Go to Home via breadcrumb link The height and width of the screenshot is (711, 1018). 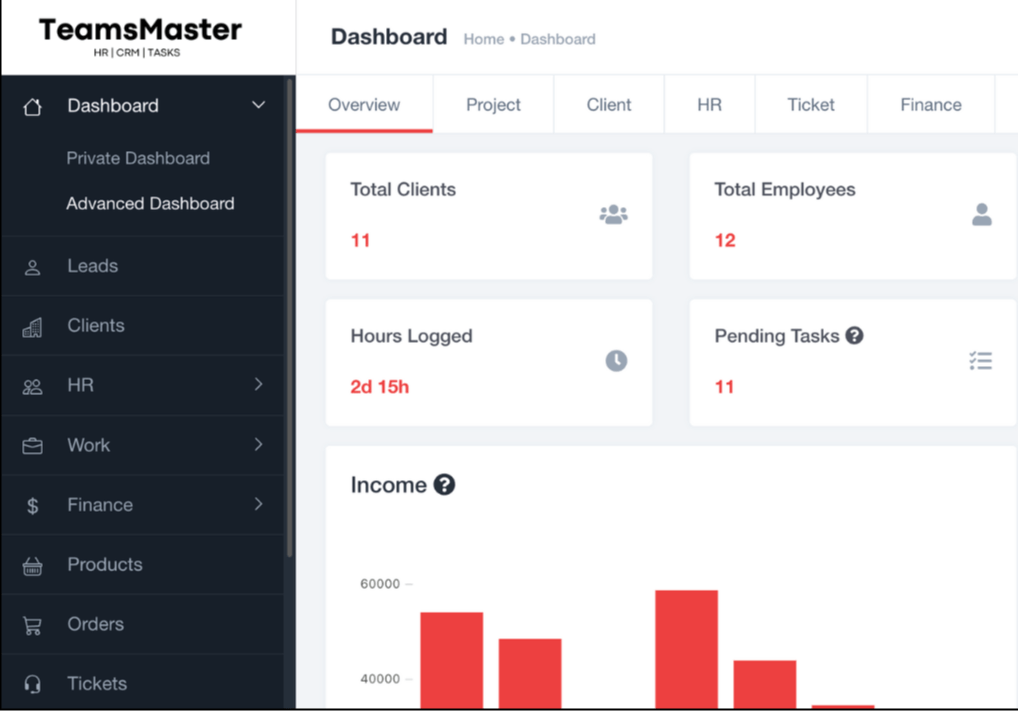(483, 39)
